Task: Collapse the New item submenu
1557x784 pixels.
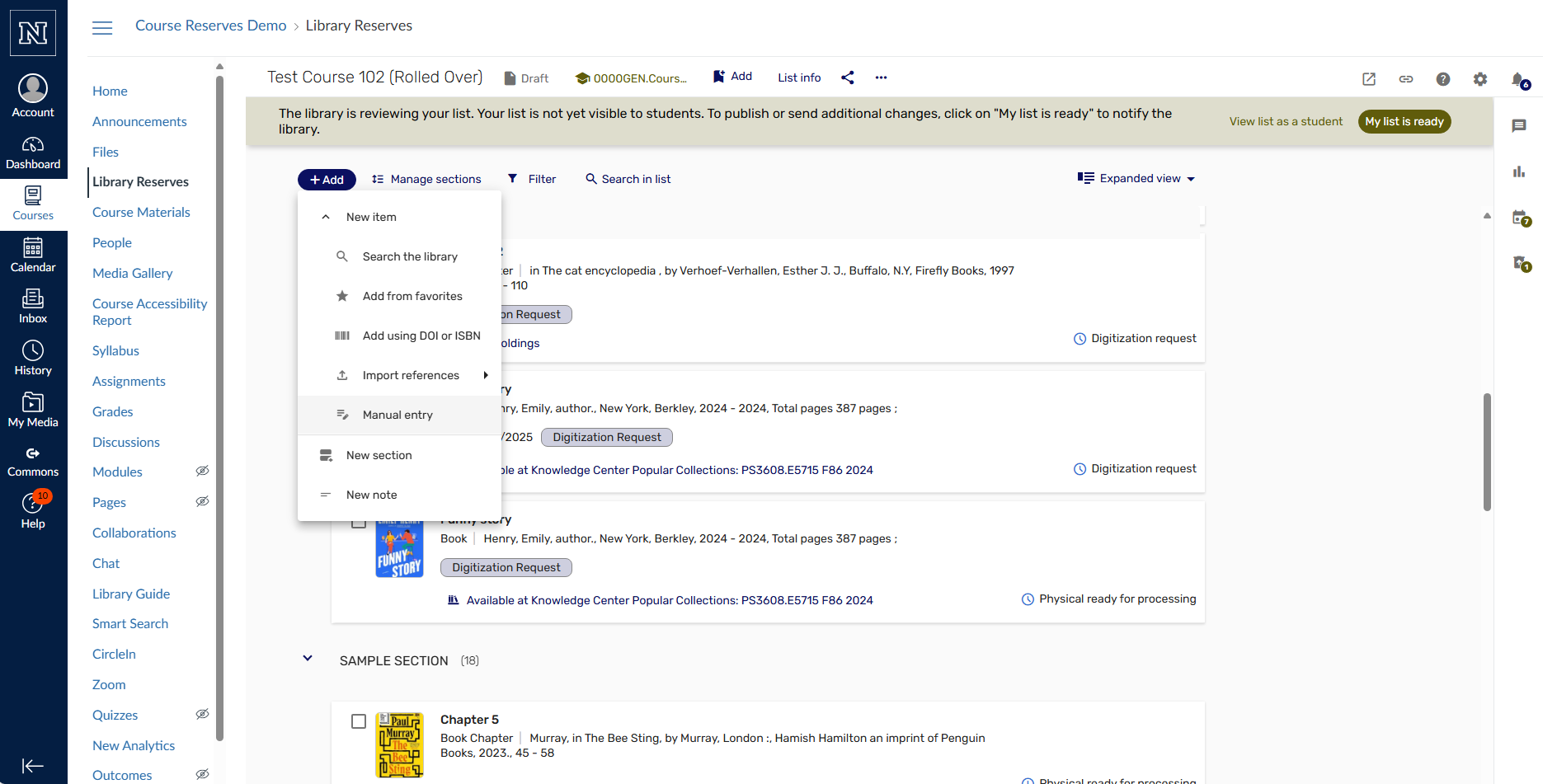Action: 326,218
